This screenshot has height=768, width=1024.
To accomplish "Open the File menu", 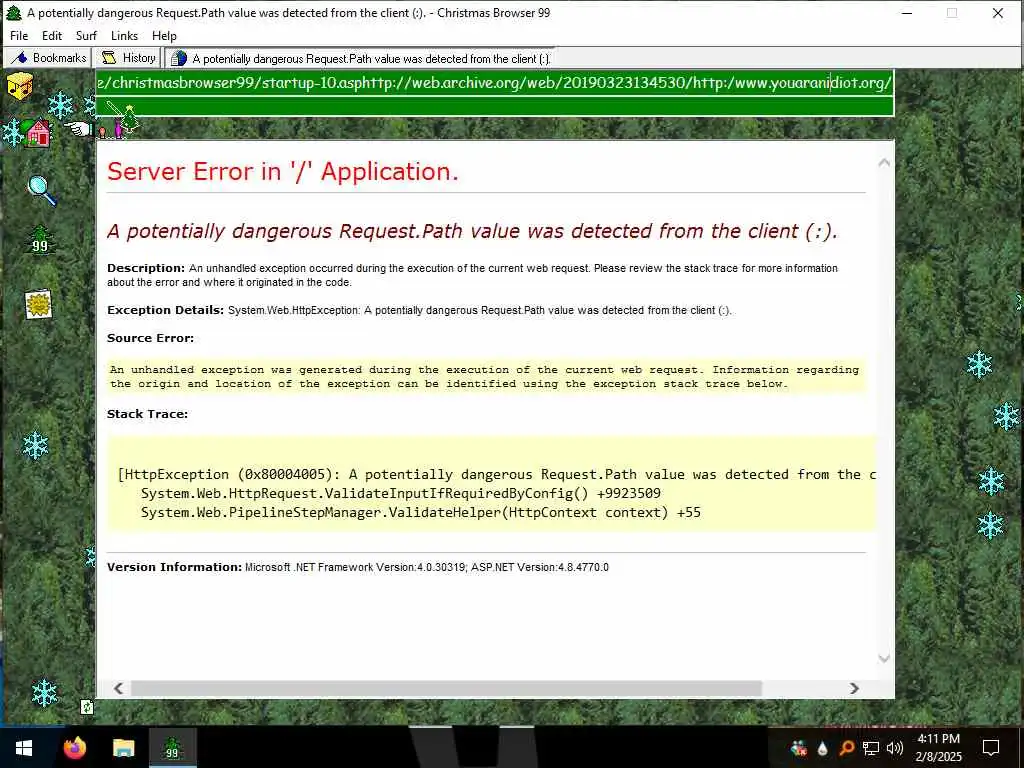I will coord(19,36).
